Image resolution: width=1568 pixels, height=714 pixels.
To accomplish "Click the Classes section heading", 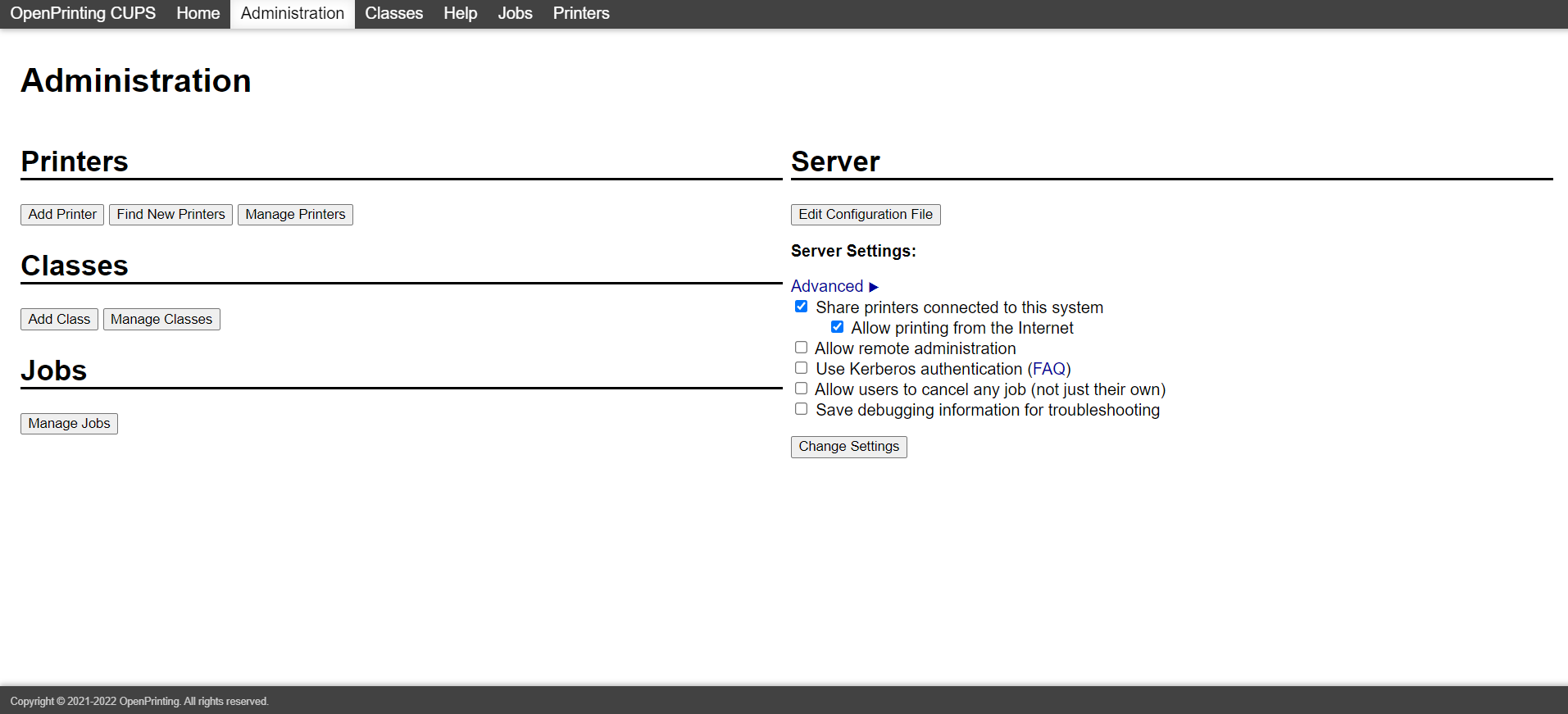I will point(75,266).
